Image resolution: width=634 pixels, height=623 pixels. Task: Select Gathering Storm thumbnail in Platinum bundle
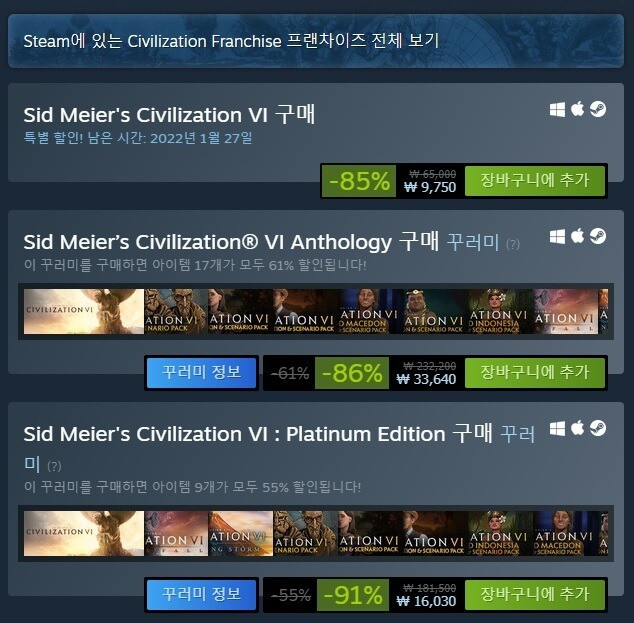pos(241,533)
